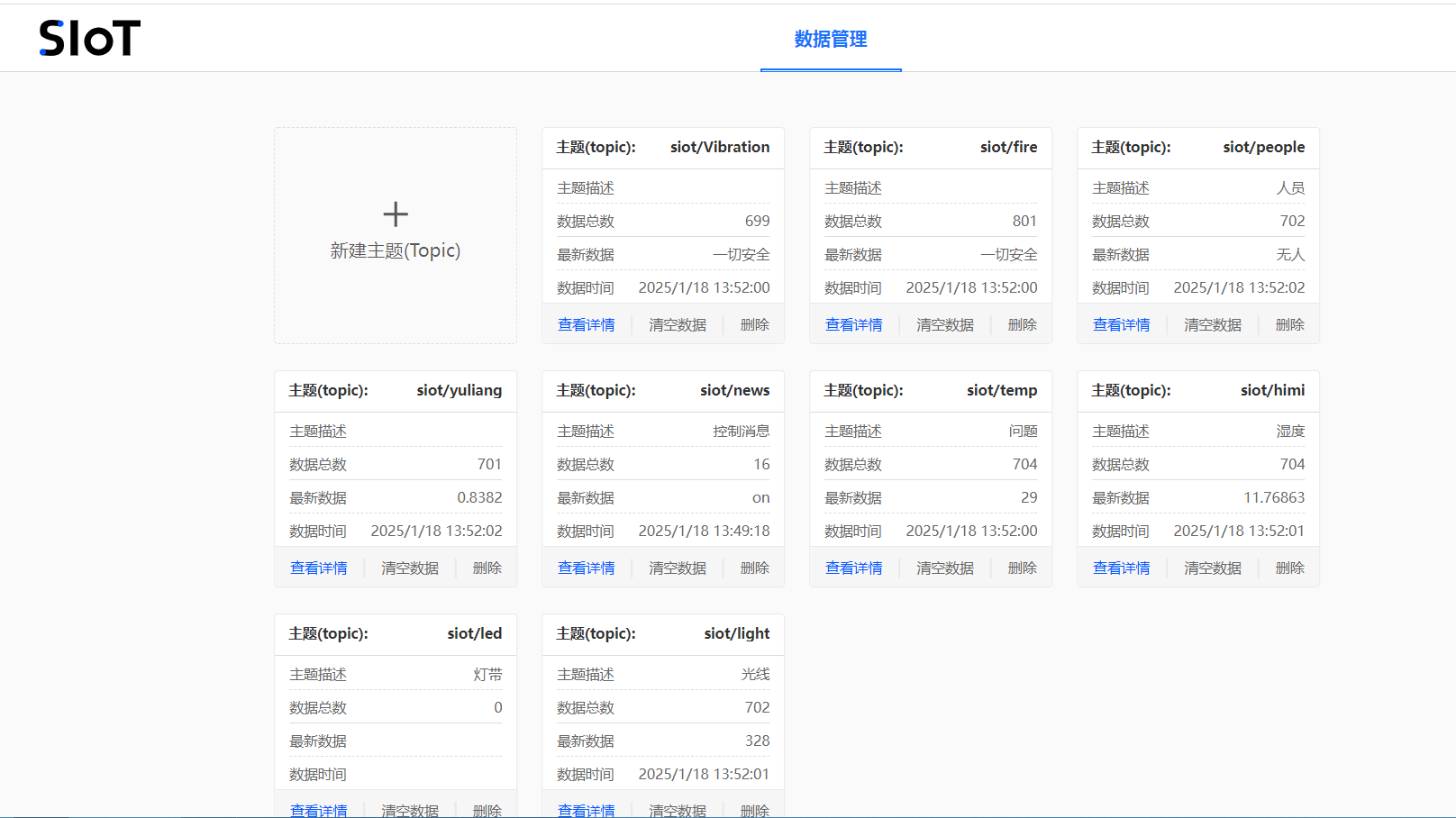The image size is (1456, 818).
Task: View details of siot/temp topic
Action: [854, 568]
